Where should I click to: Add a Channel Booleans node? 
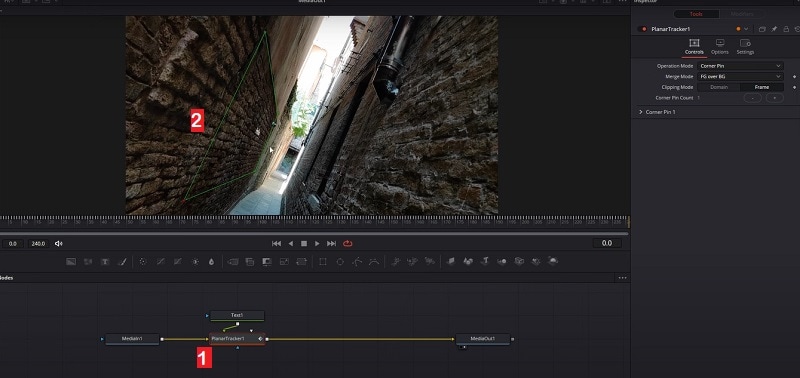coord(249,261)
